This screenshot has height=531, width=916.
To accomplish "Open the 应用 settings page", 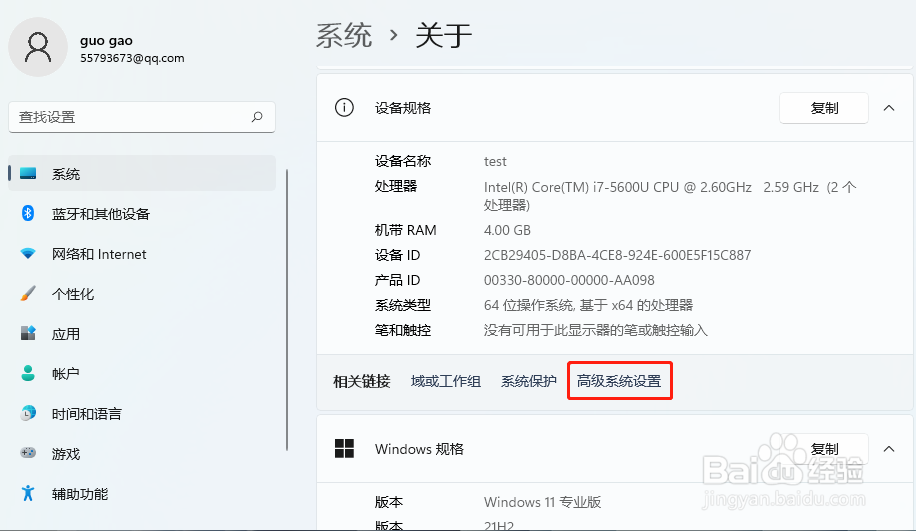I will [x=142, y=334].
